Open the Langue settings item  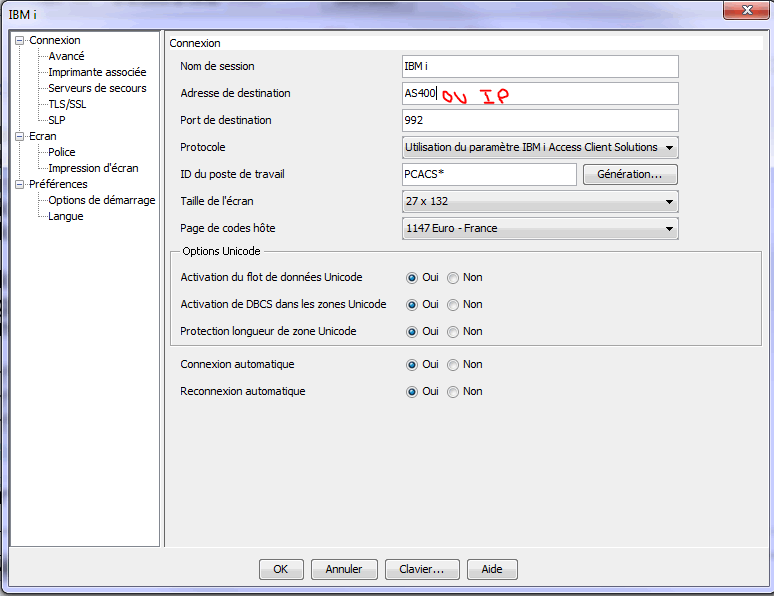tap(66, 216)
